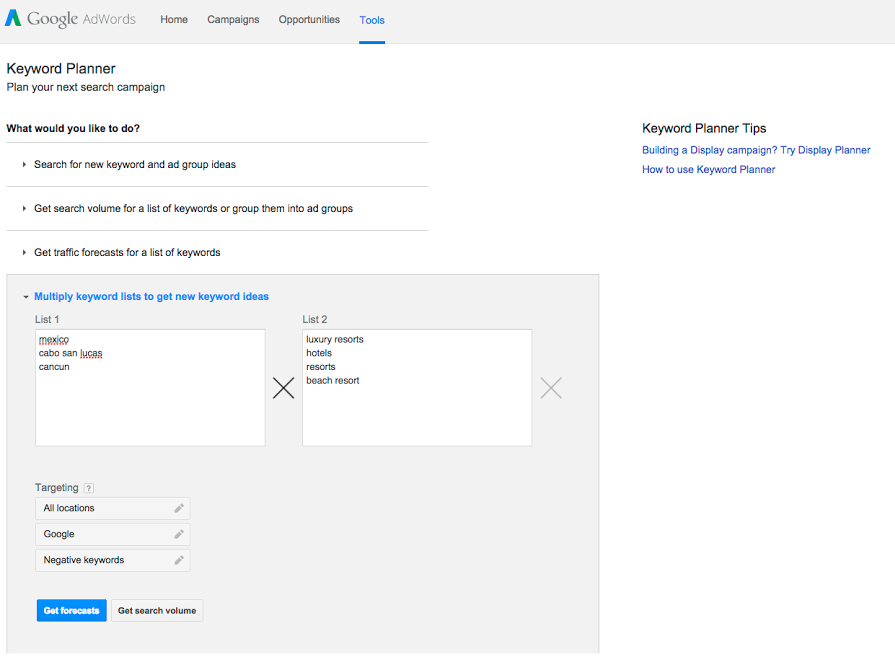Click pencil icon beside All locations
The image size is (895, 657).
179,508
